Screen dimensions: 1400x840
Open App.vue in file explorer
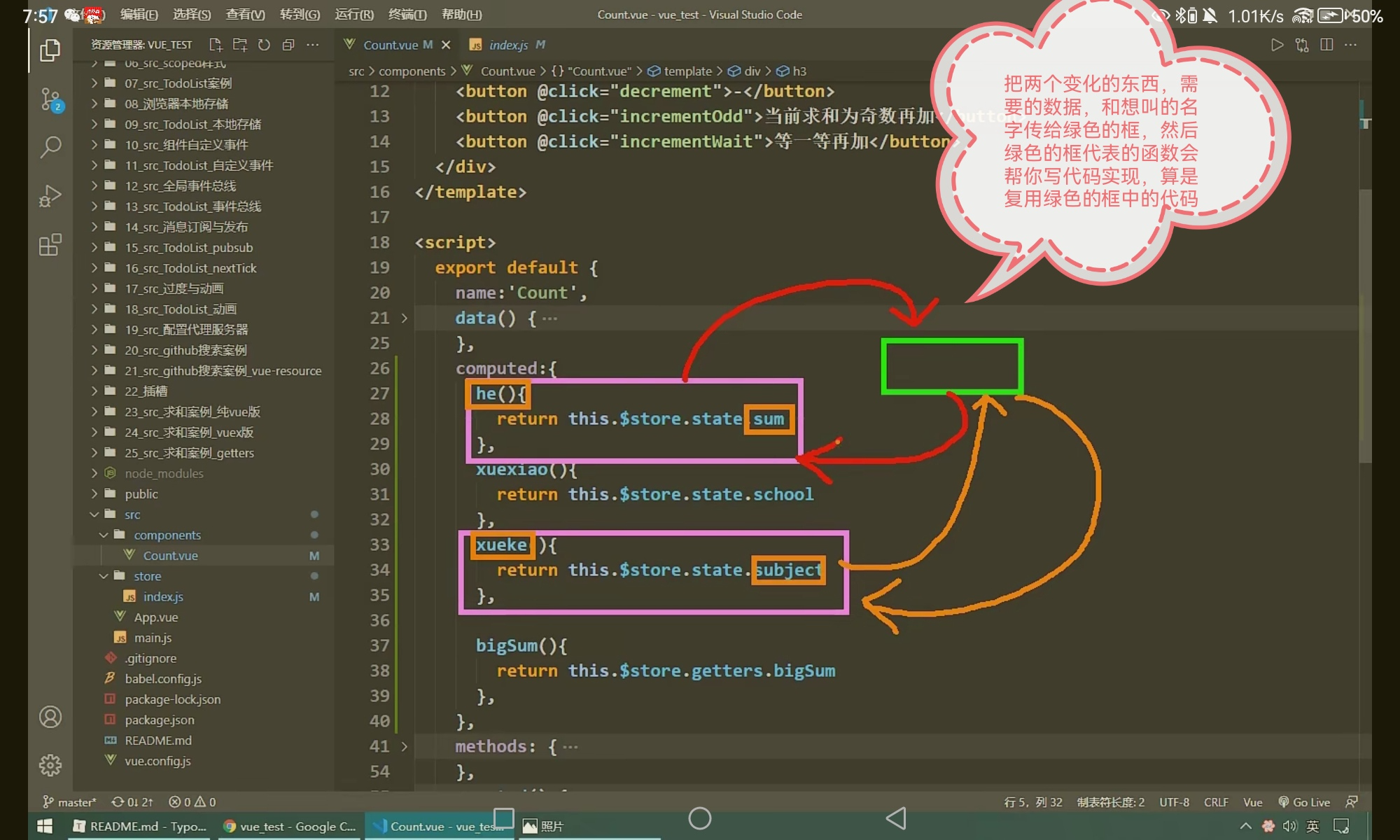[155, 617]
